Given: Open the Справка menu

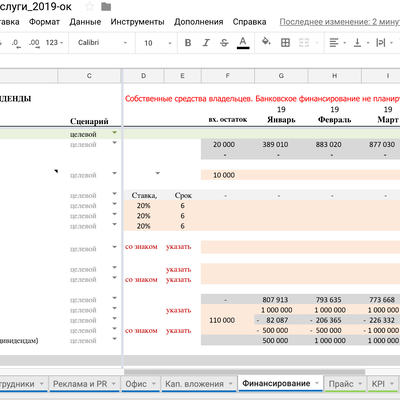Looking at the screenshot, I should point(249,22).
